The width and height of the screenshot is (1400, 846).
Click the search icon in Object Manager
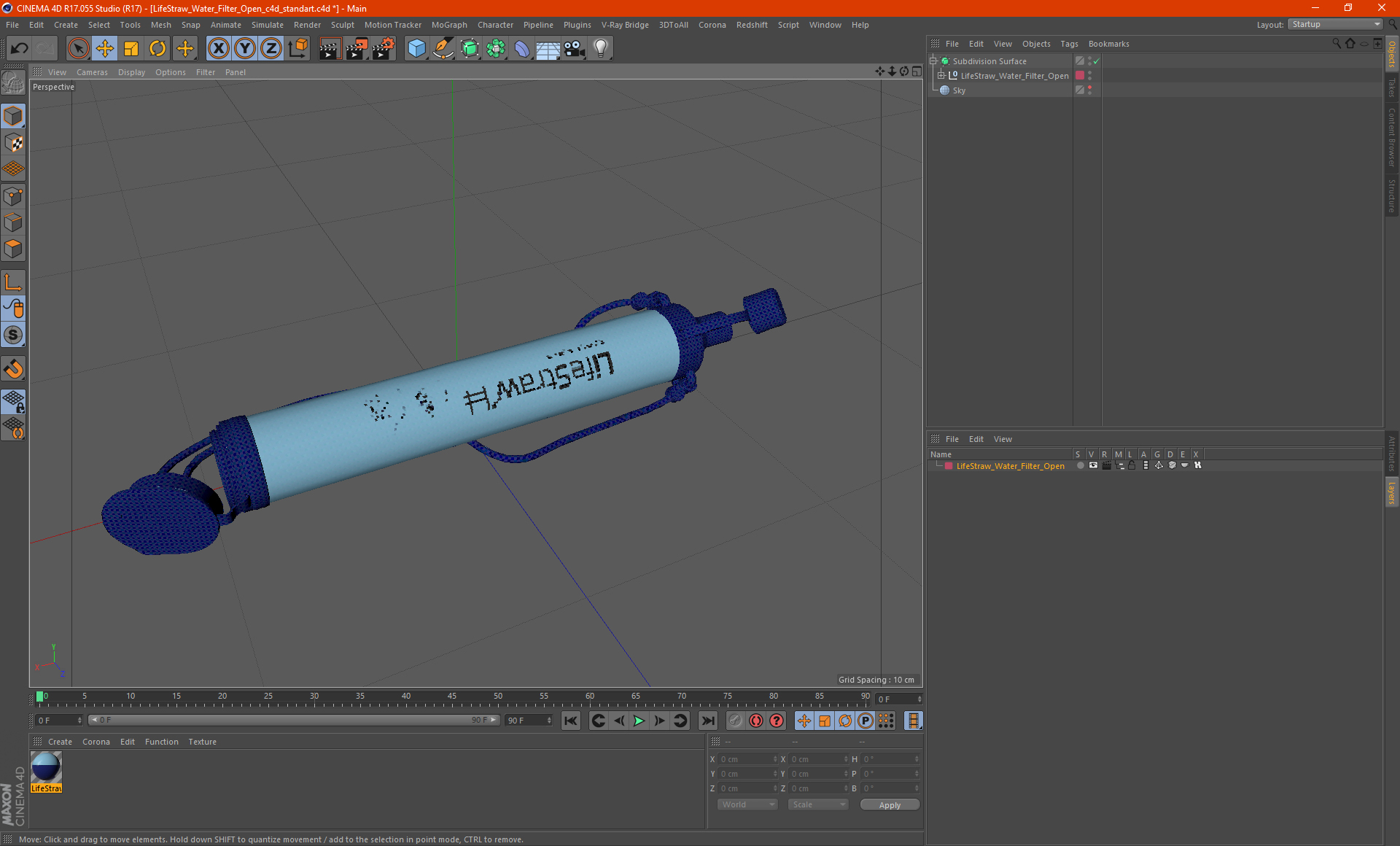point(1336,44)
